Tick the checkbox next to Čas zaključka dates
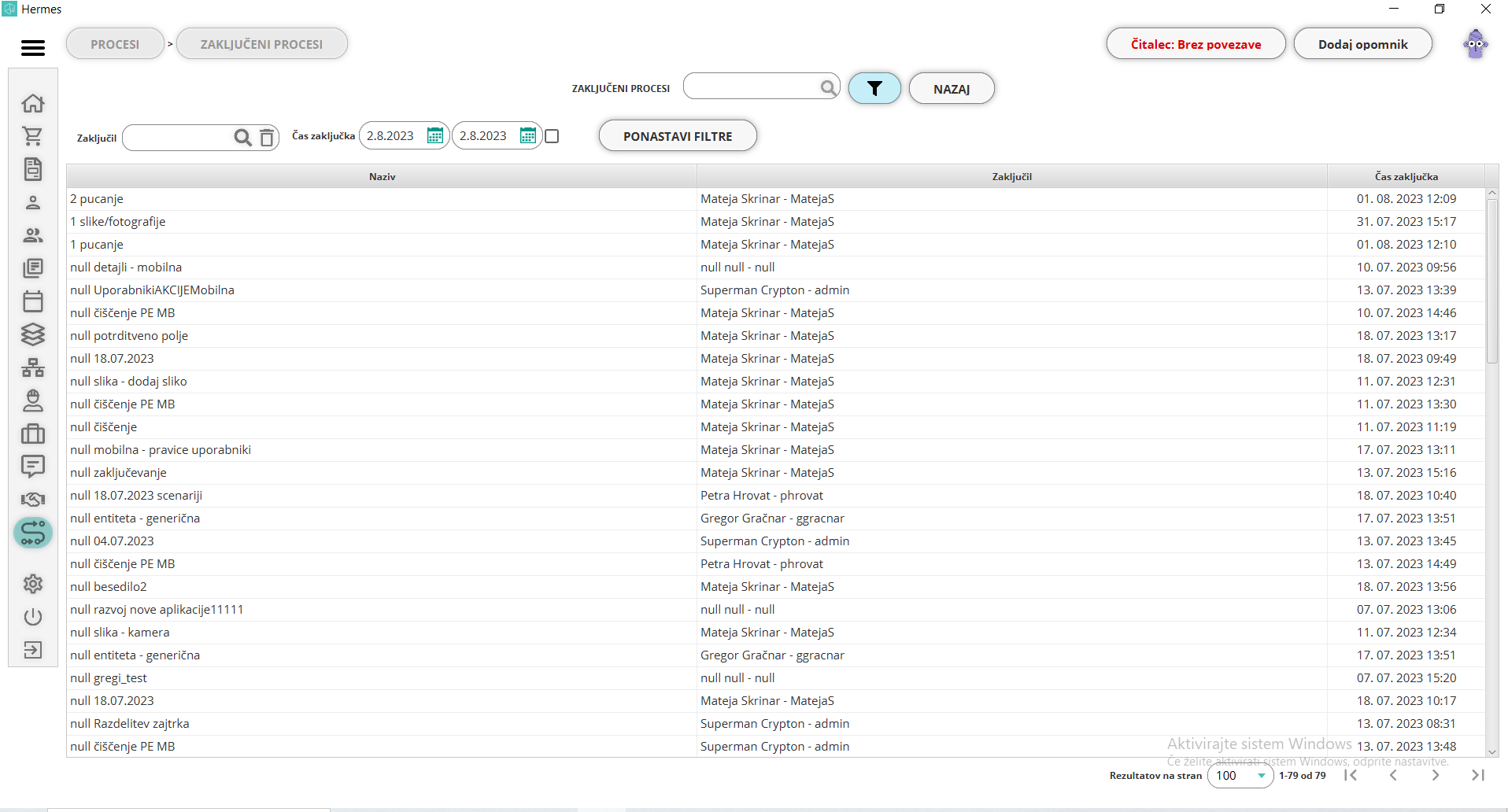The height and width of the screenshot is (812, 1508). coord(552,136)
